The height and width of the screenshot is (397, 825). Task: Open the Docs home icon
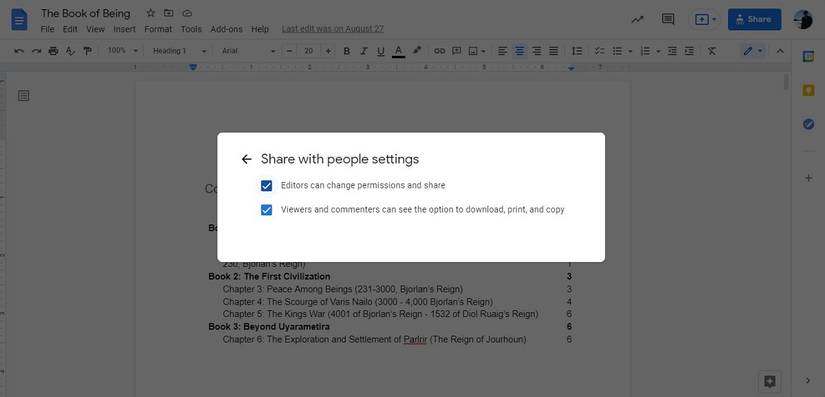(x=19, y=19)
